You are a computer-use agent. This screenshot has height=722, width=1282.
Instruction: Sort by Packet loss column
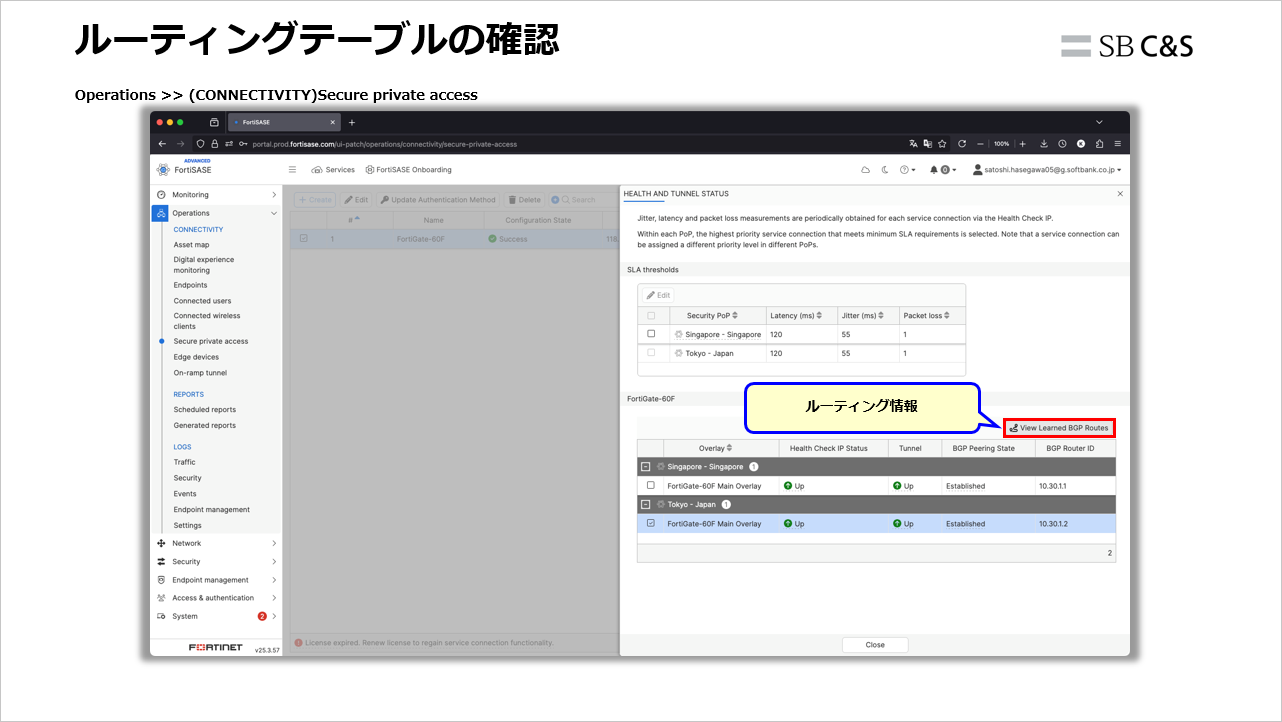point(932,316)
